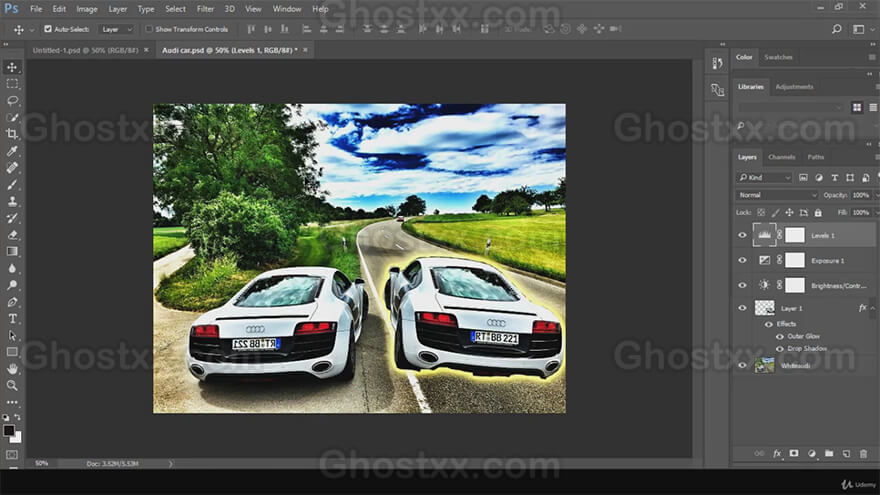This screenshot has height=495, width=880.
Task: Hide the Drop Shadow effect
Action: pos(780,349)
